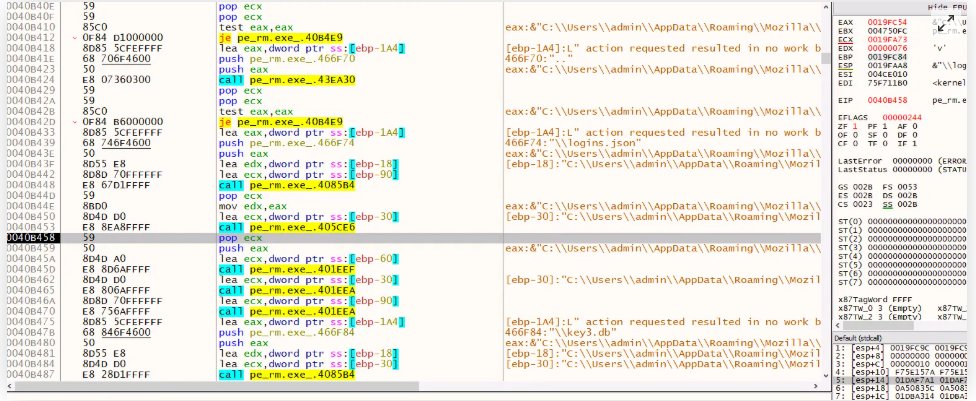Click the disassembly vertical scrollbar thumb
This screenshot has height=401, width=976.
click(x=825, y=59)
